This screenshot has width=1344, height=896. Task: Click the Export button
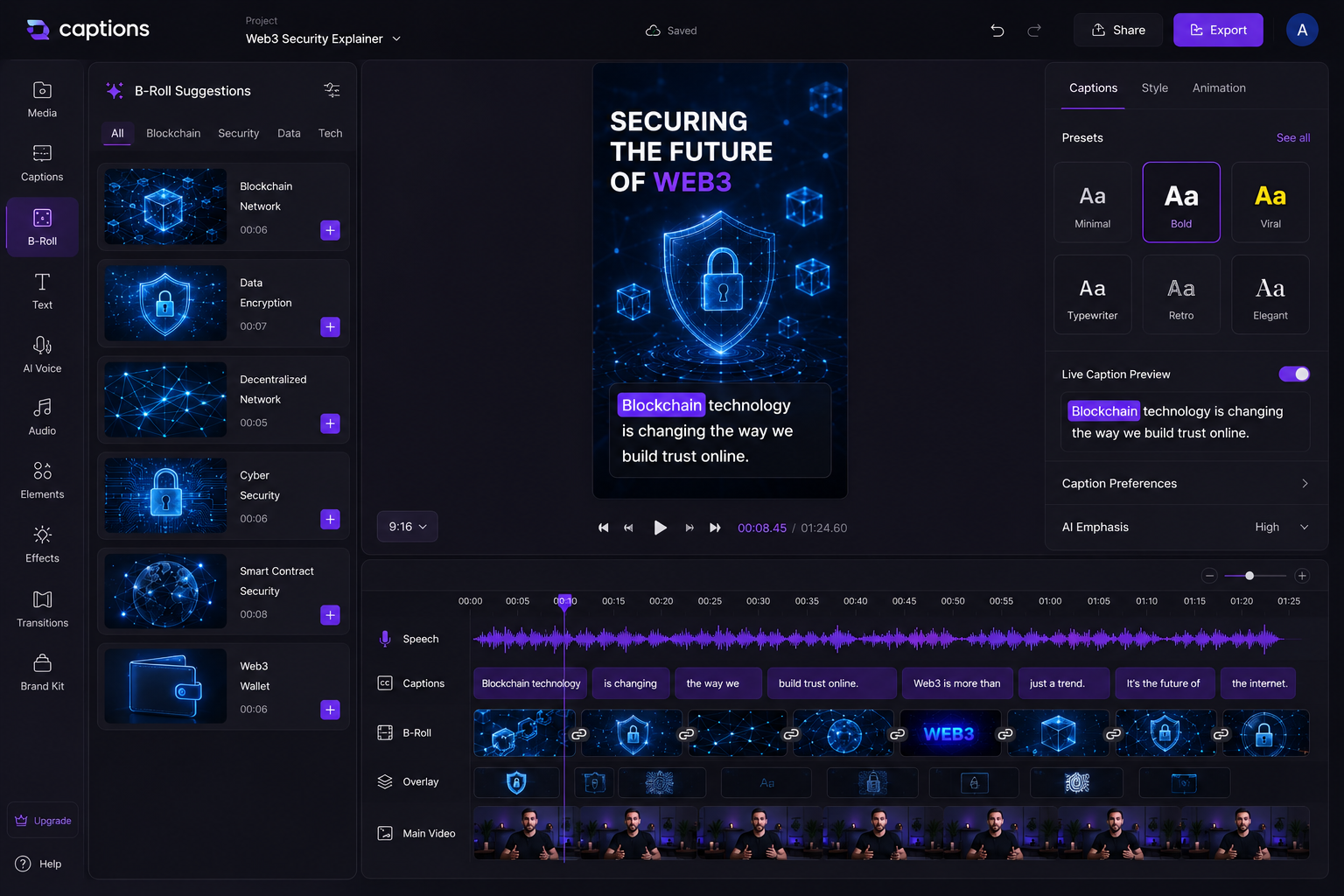pyautogui.click(x=1218, y=30)
